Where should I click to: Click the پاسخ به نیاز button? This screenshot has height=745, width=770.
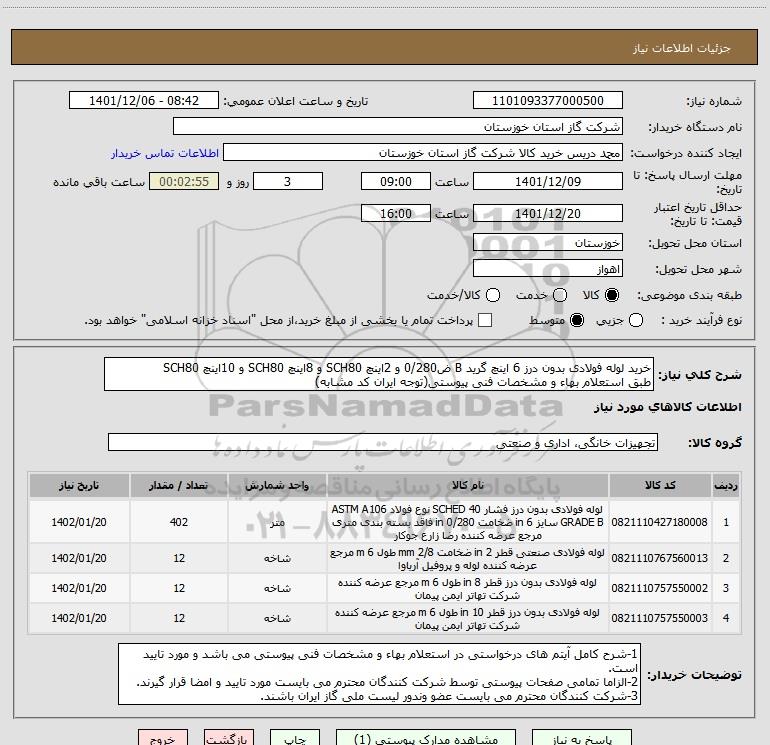582,738
